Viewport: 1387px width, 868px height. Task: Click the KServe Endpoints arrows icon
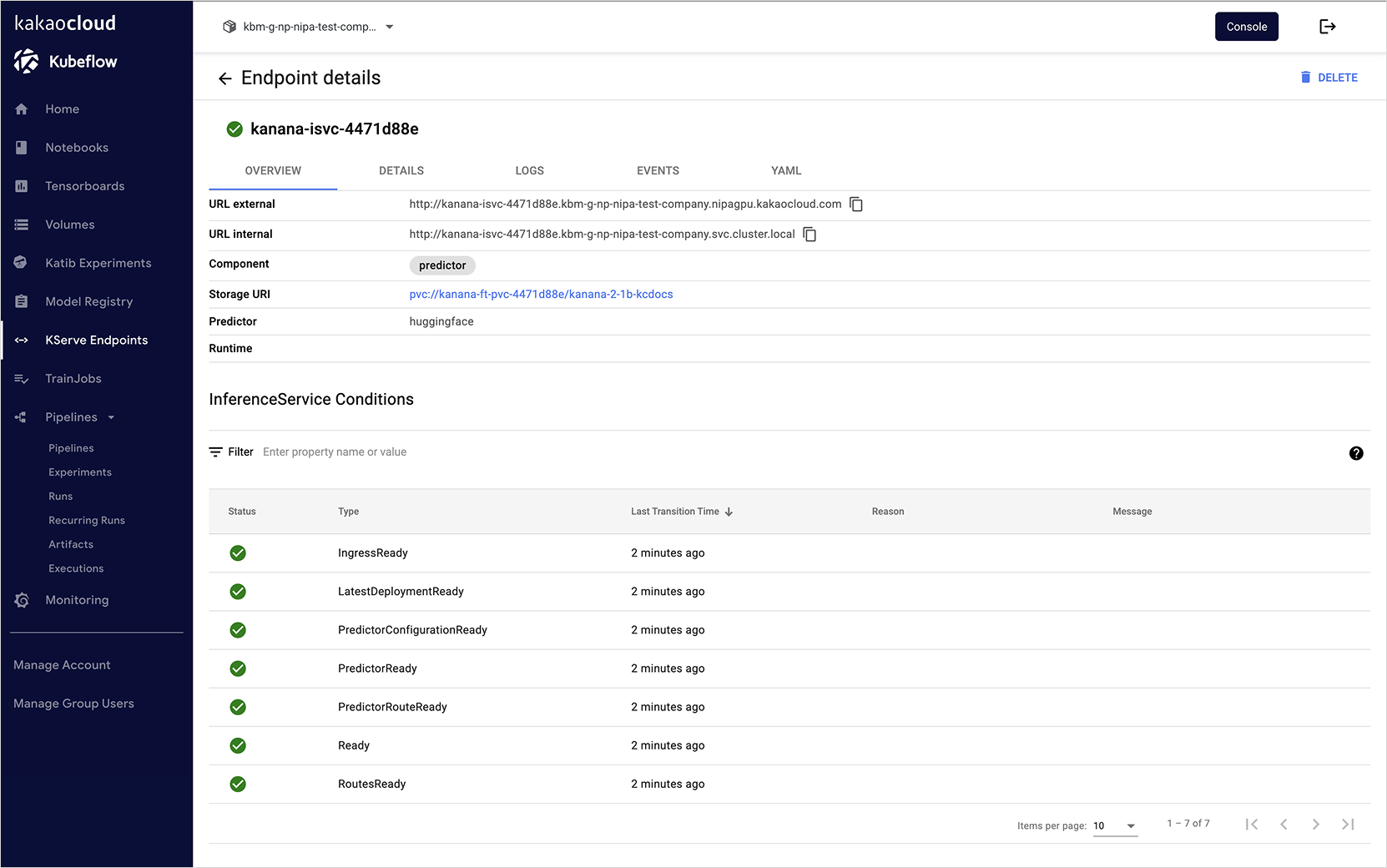point(22,340)
